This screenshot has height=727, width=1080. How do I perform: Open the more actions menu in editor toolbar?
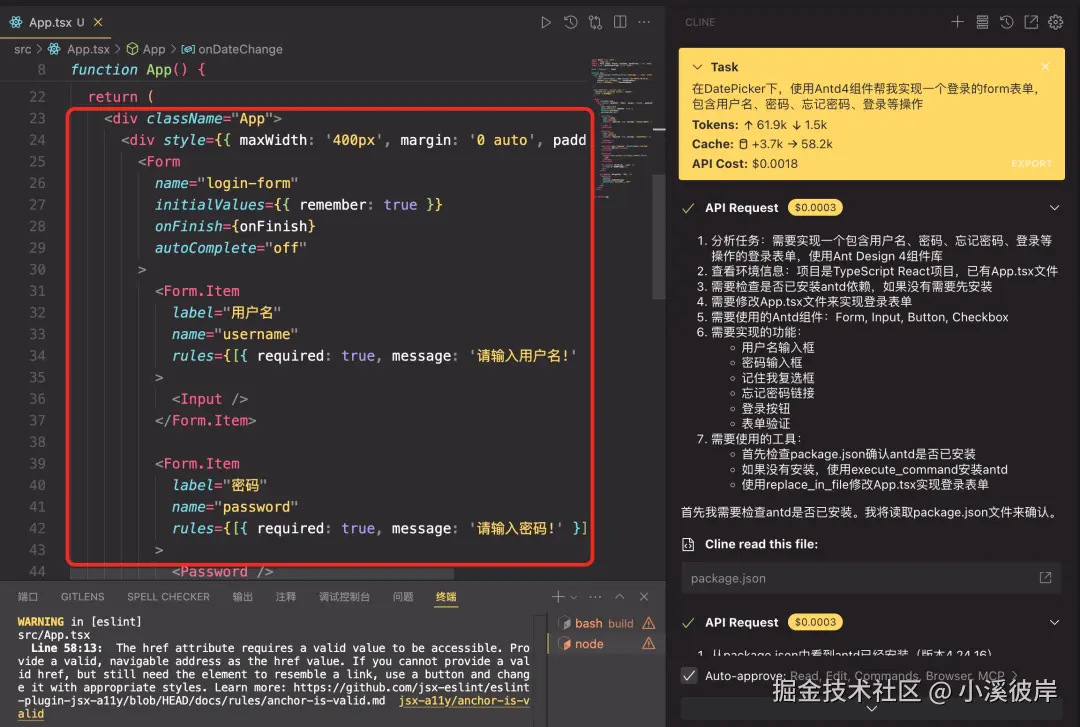(645, 21)
